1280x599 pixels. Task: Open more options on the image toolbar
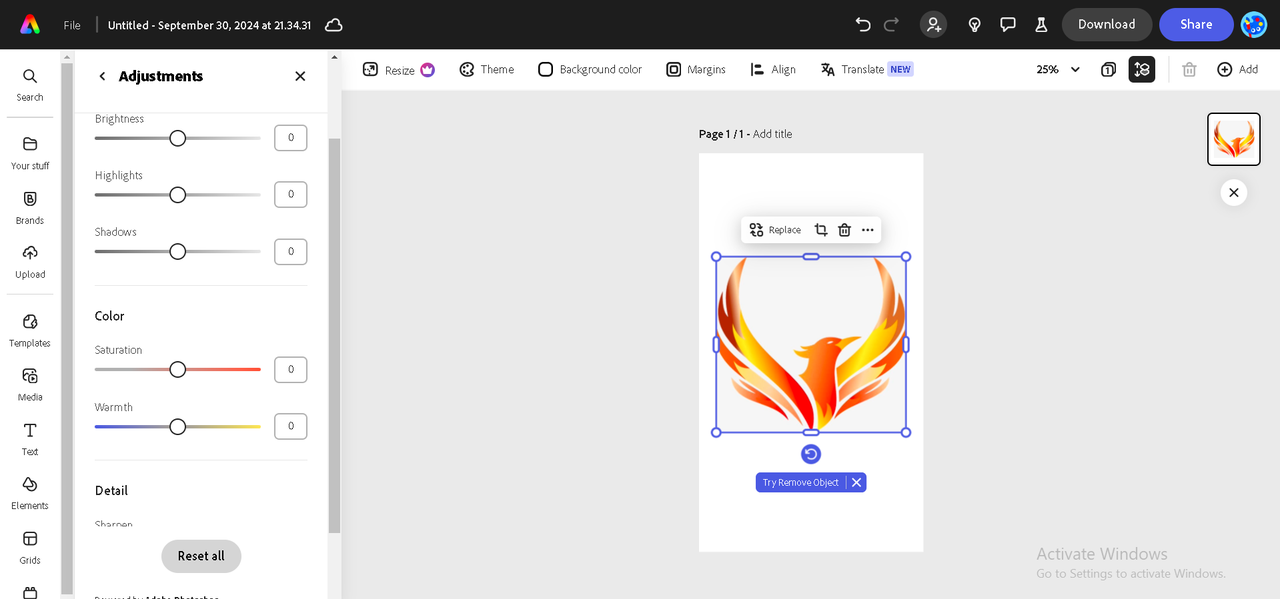pyautogui.click(x=867, y=230)
